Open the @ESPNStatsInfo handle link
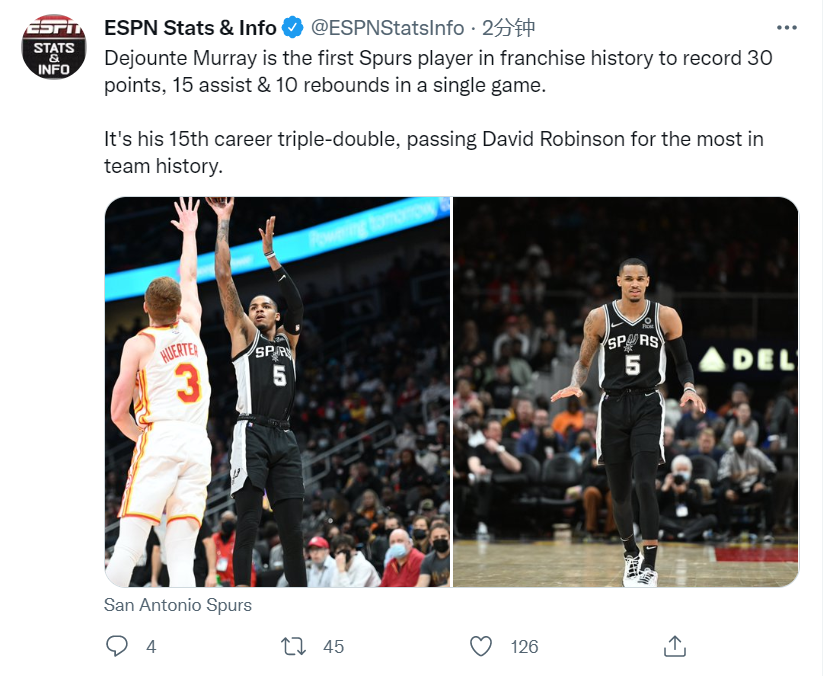The height and width of the screenshot is (676, 823). (387, 28)
